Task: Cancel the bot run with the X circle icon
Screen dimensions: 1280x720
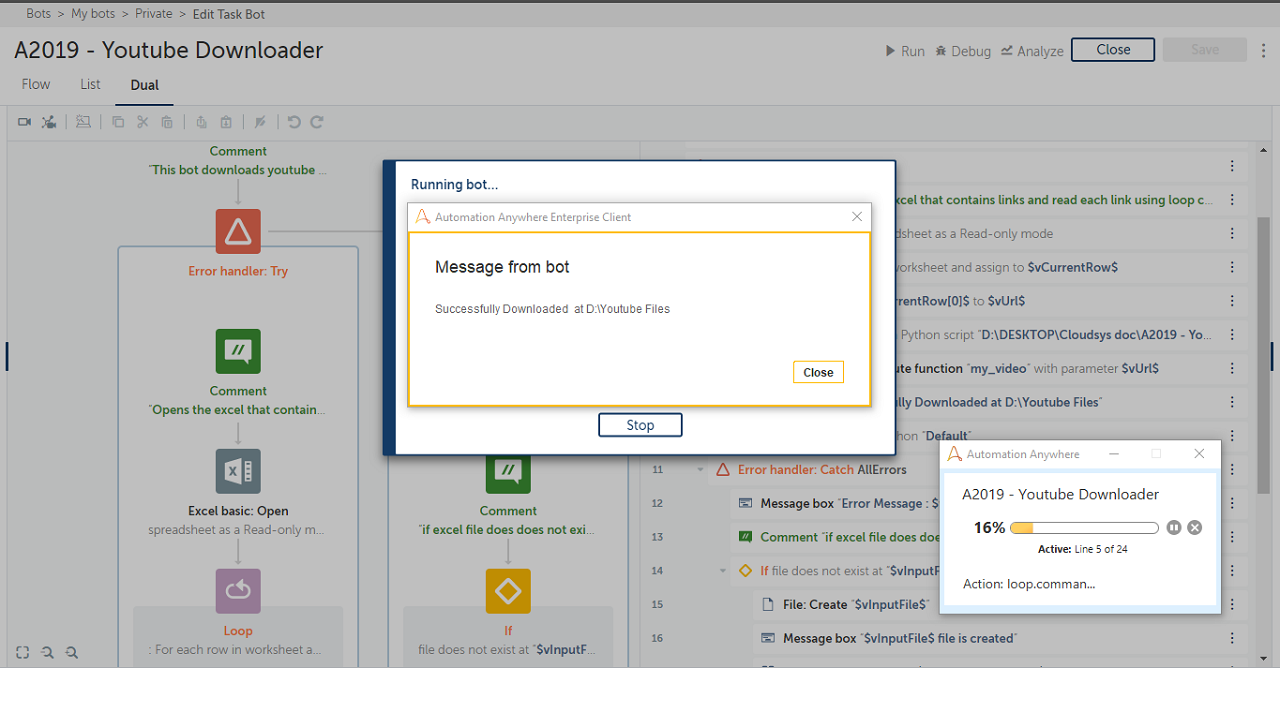Action: click(x=1194, y=527)
